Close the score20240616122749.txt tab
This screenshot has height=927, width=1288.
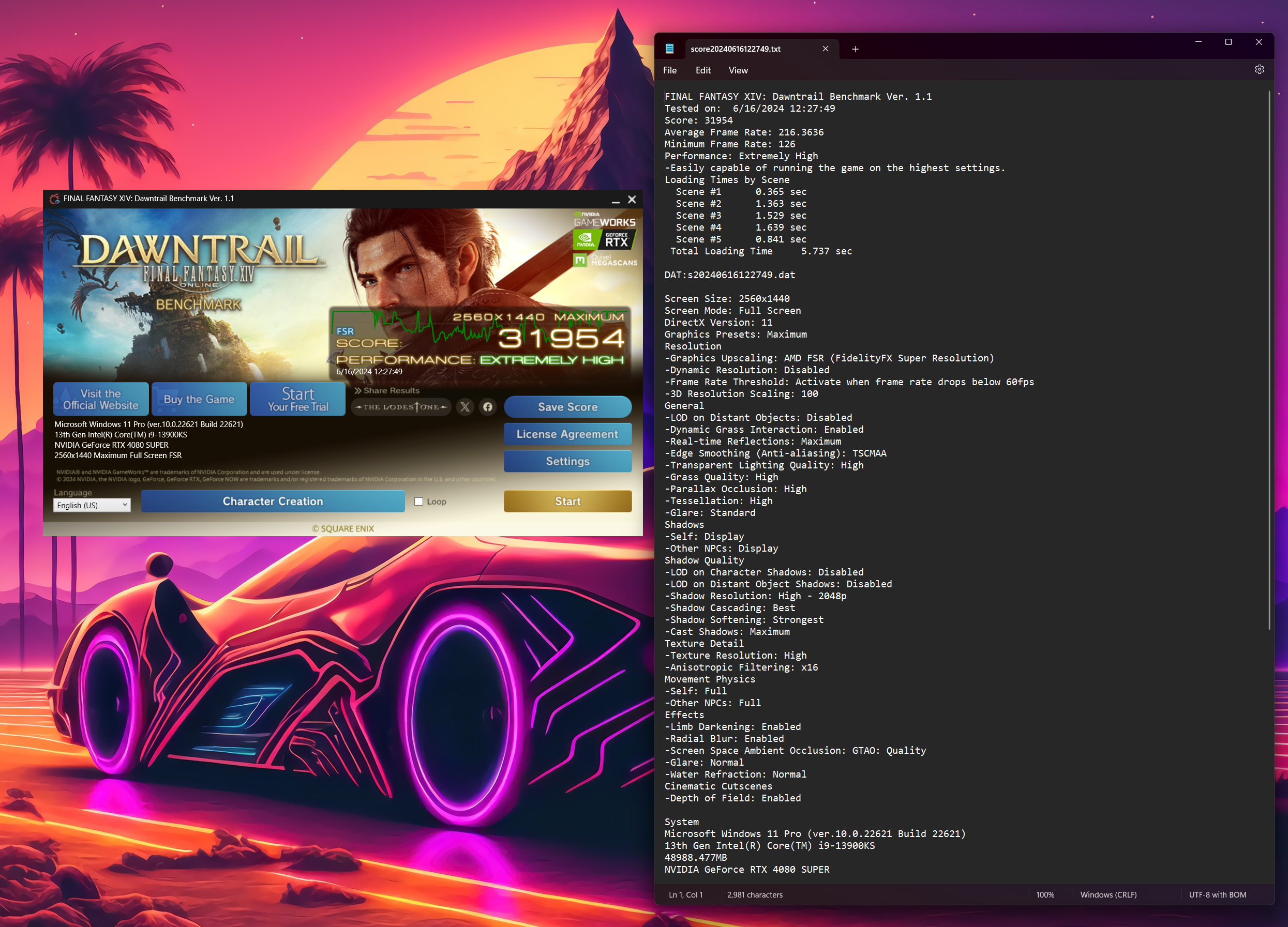point(825,49)
